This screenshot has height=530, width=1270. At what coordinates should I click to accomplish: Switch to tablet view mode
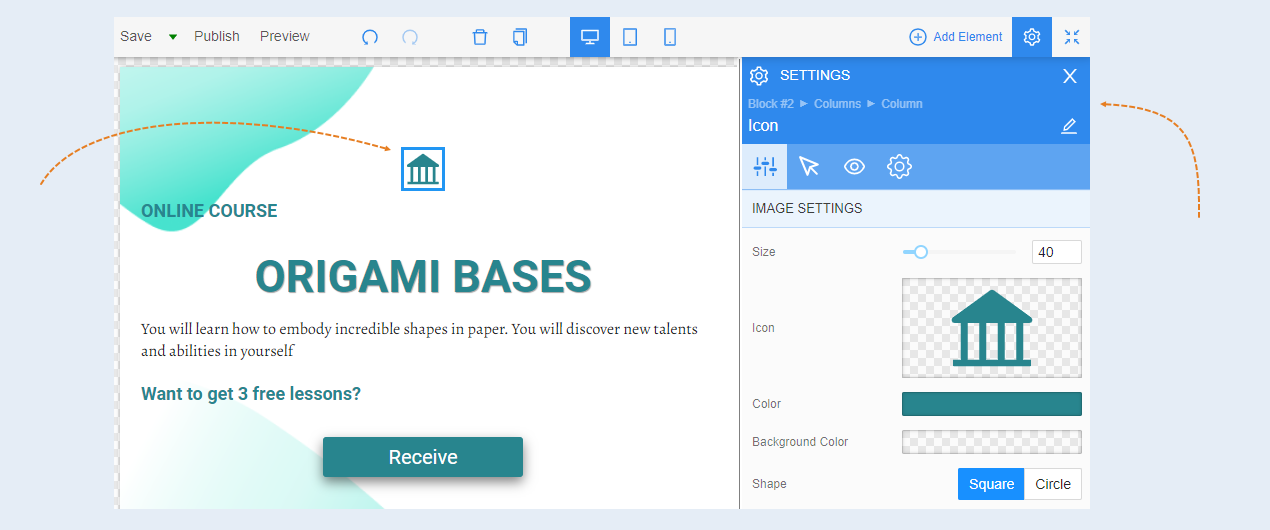click(x=630, y=37)
